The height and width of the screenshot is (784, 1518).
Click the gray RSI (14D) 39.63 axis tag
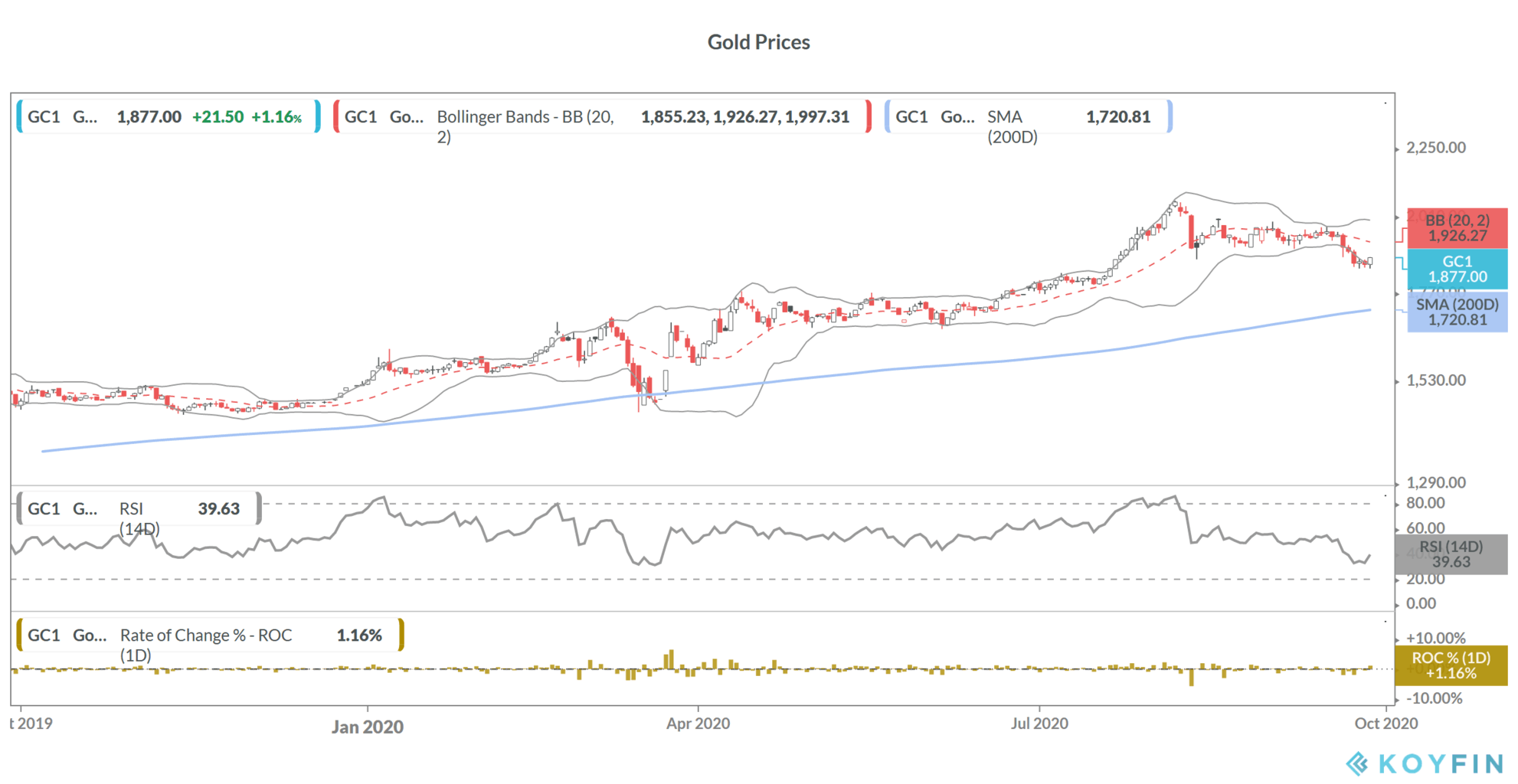tap(1451, 554)
